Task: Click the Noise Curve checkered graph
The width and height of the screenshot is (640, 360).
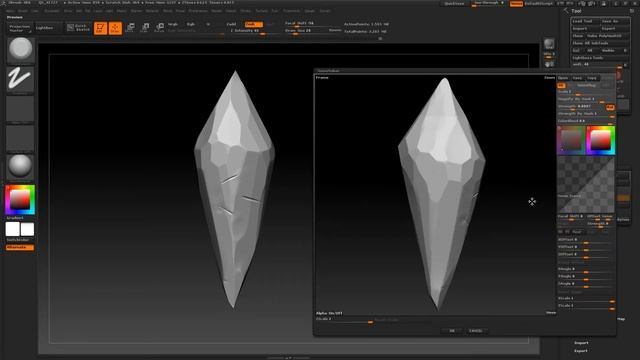Action: click(586, 185)
